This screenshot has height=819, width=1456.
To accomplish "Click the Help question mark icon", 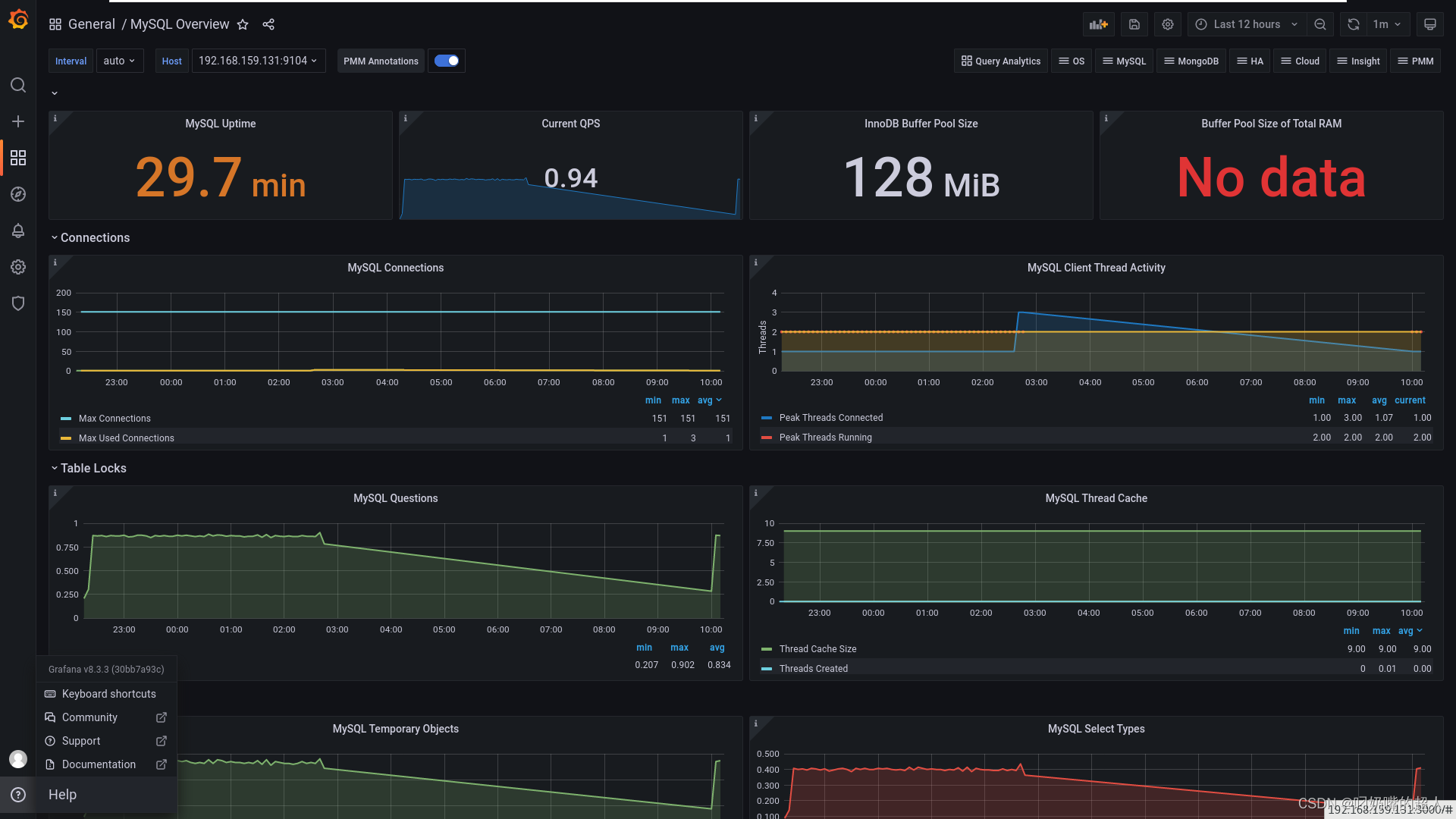I will point(18,795).
